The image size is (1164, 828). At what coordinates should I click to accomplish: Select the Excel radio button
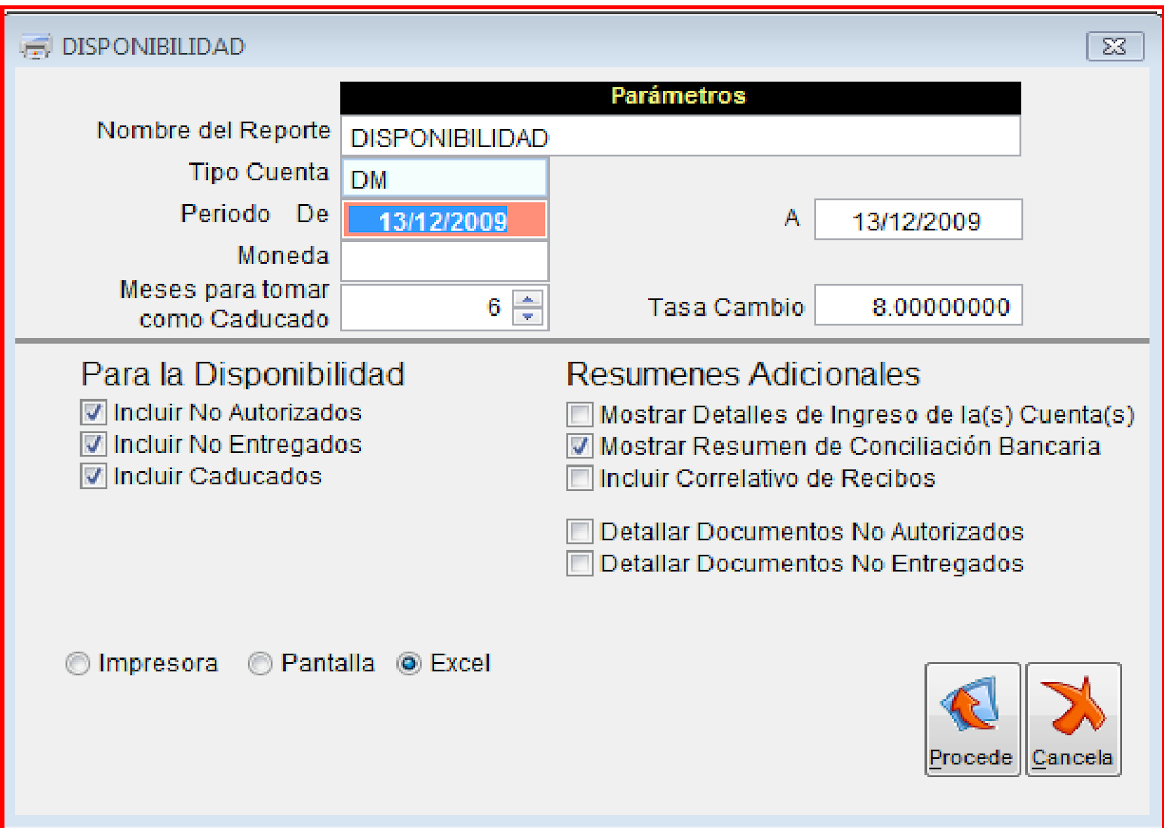409,664
